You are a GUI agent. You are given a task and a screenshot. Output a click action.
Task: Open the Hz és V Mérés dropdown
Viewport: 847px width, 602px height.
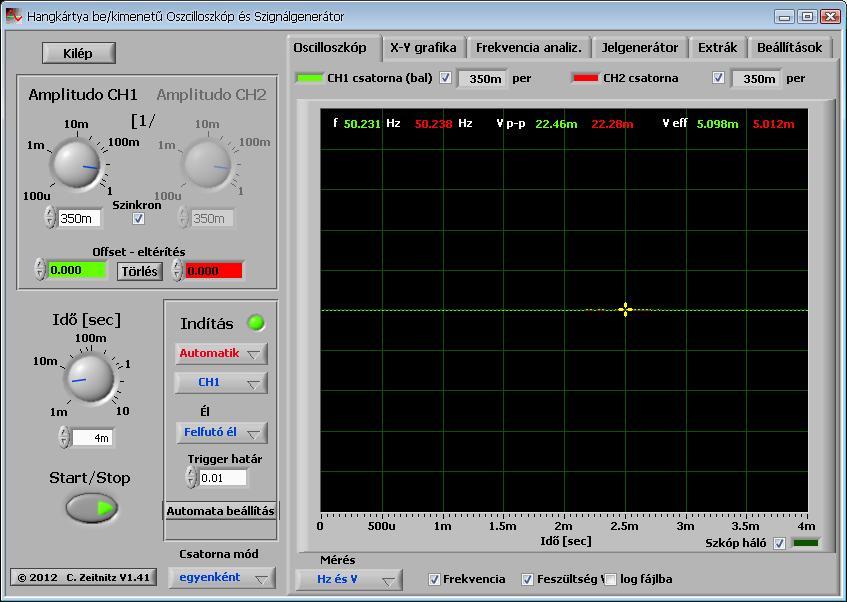(x=349, y=579)
